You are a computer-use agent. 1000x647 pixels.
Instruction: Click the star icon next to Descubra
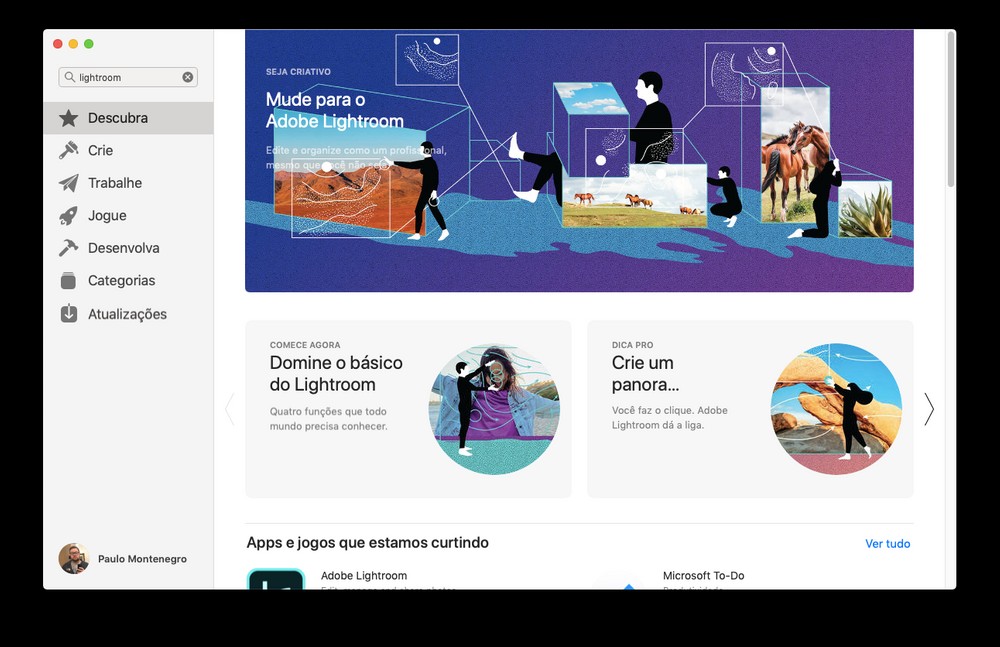[x=68, y=118]
